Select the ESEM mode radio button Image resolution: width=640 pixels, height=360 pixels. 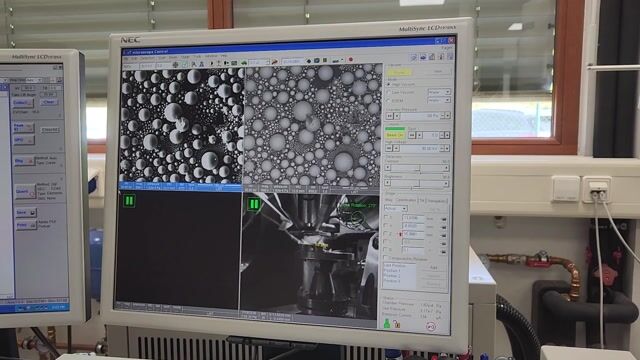coord(389,100)
